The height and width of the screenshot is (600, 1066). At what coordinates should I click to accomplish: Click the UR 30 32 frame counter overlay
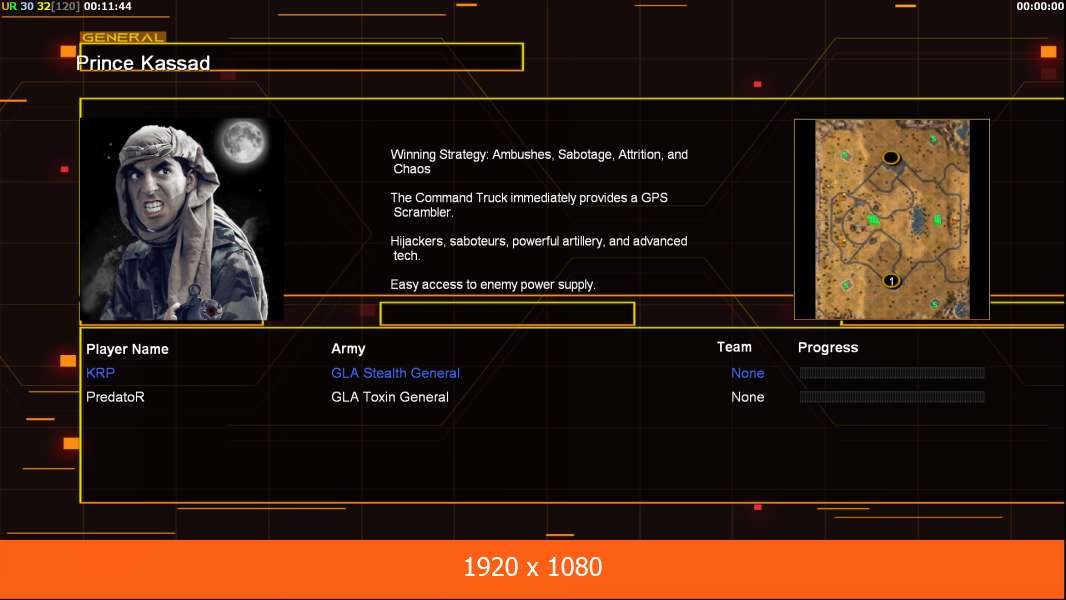(41, 6)
